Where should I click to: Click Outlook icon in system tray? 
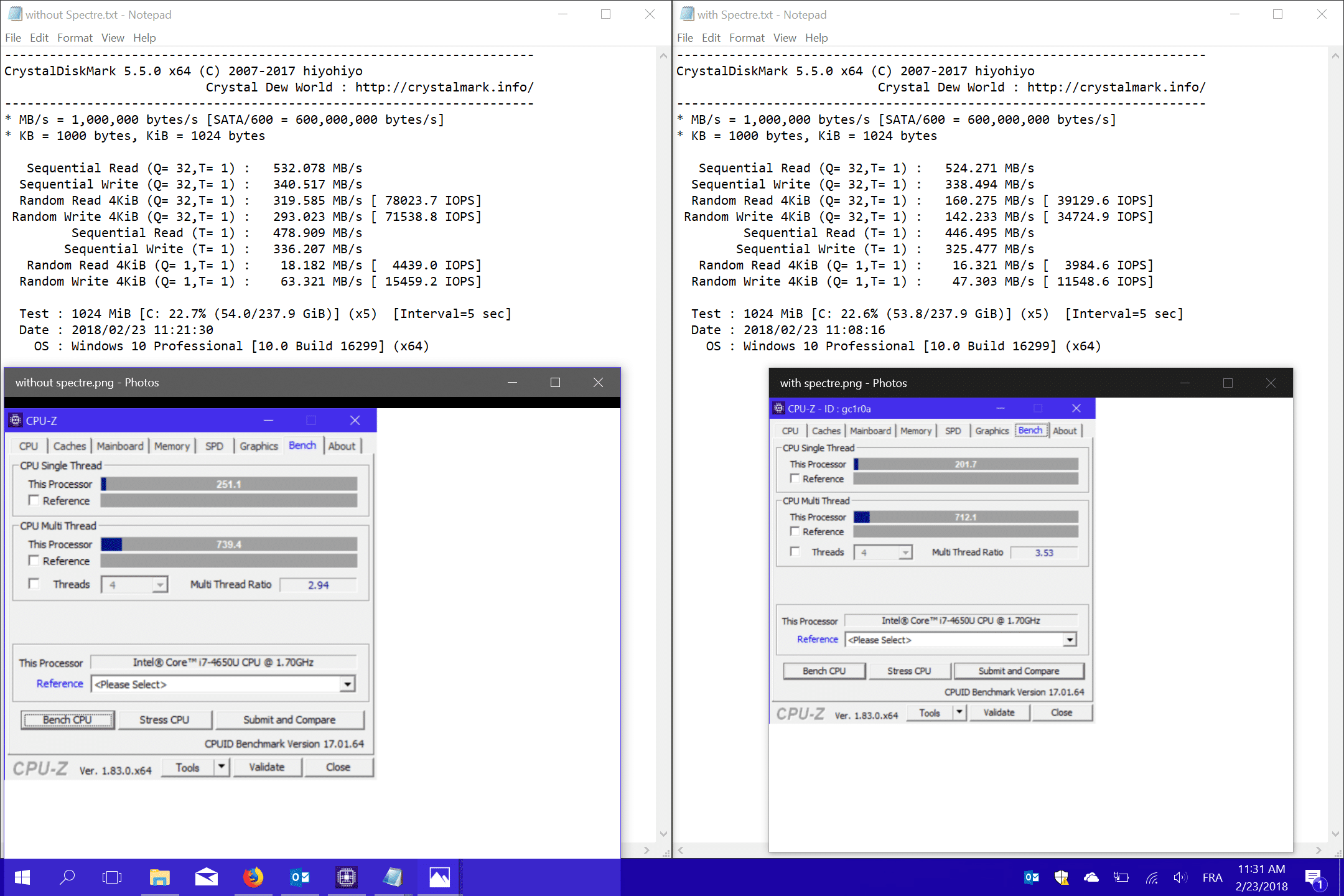pyautogui.click(x=1032, y=877)
